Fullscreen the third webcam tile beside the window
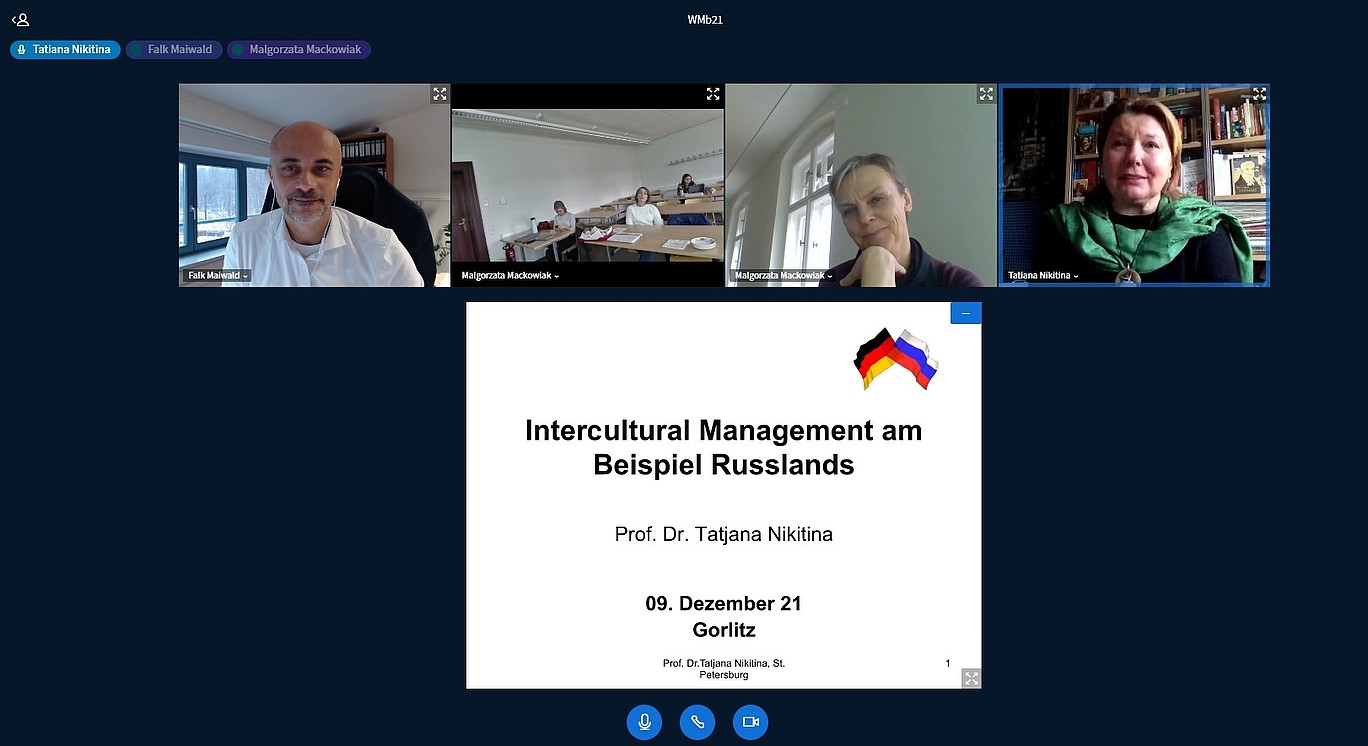The width and height of the screenshot is (1368, 746). [x=986, y=94]
